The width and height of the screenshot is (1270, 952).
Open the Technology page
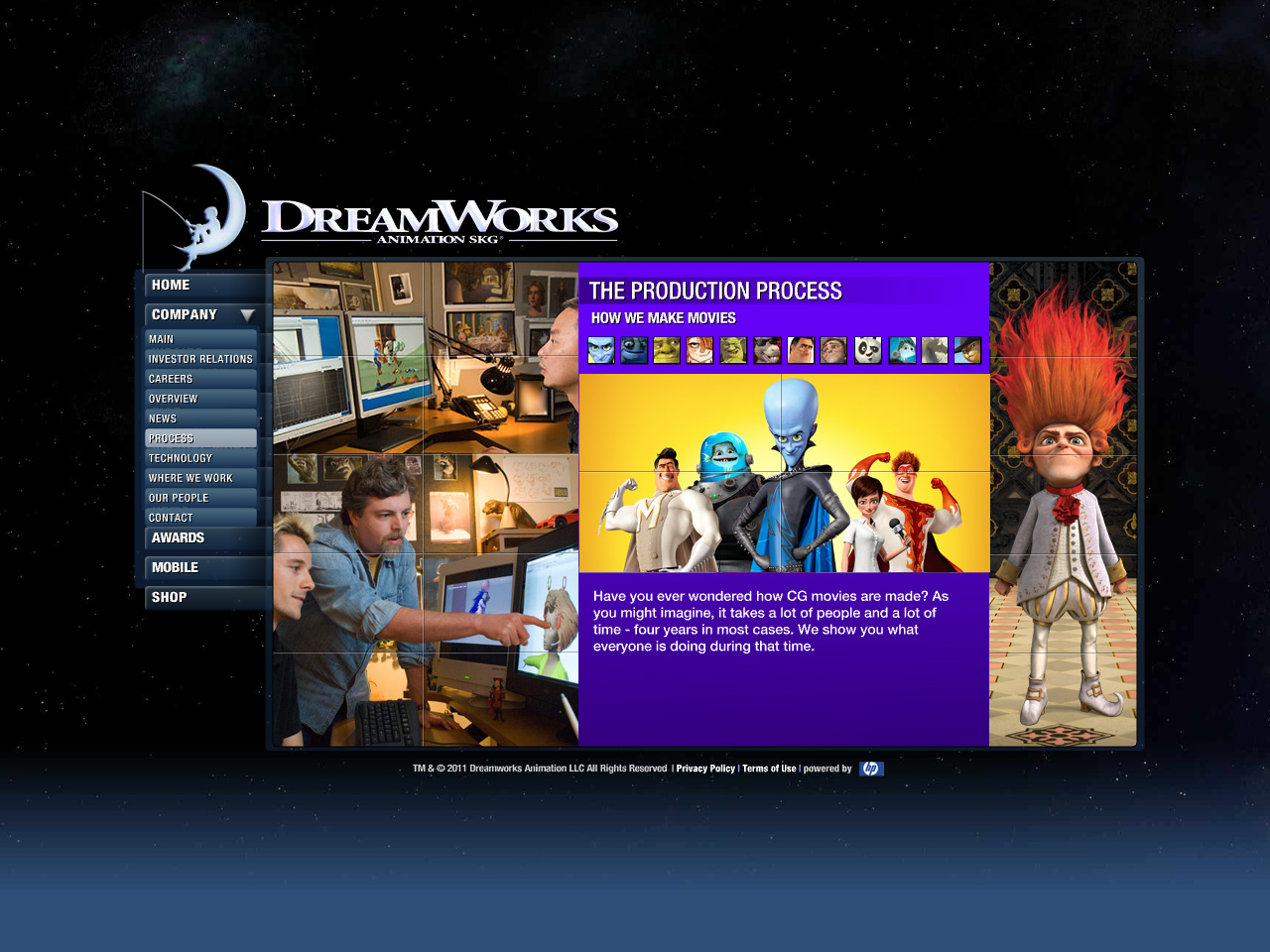201,458
